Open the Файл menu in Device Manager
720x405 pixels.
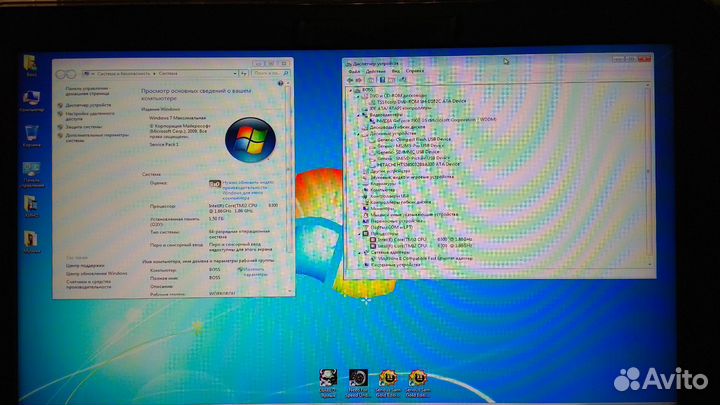point(354,71)
